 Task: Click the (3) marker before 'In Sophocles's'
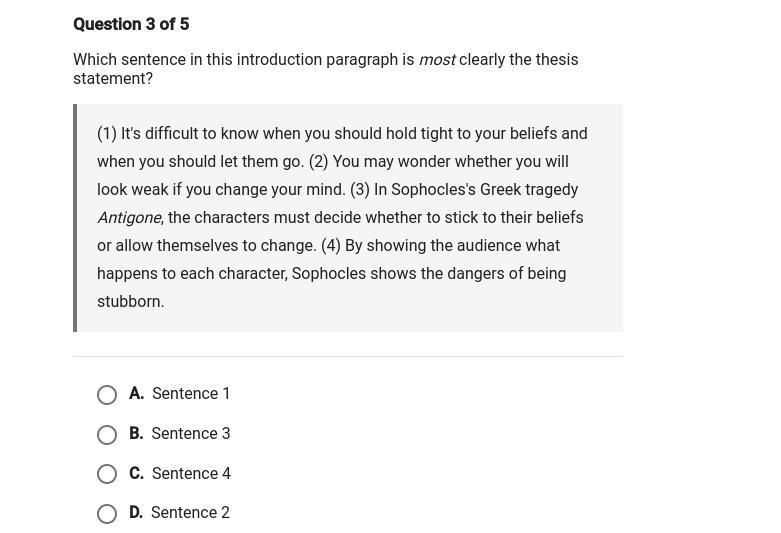[x=360, y=189]
